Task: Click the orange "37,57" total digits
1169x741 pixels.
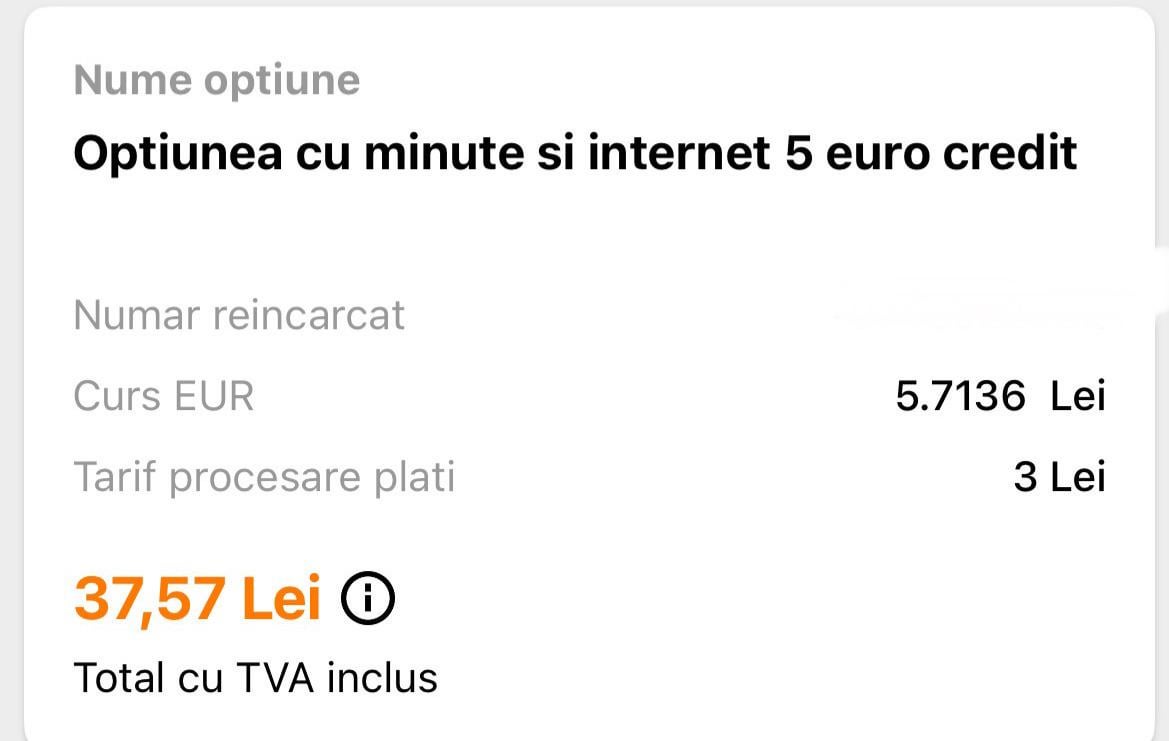Action: (150, 598)
